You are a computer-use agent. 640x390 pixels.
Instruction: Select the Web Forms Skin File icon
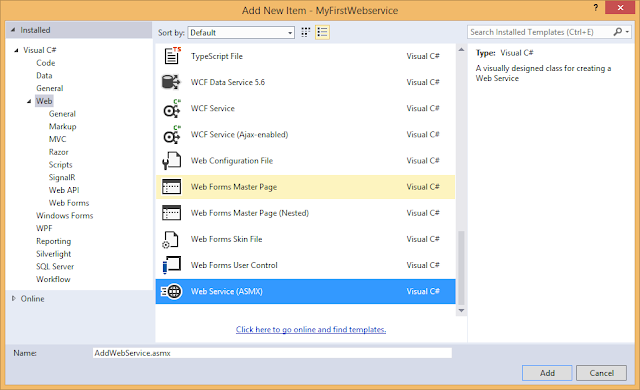pyautogui.click(x=171, y=239)
